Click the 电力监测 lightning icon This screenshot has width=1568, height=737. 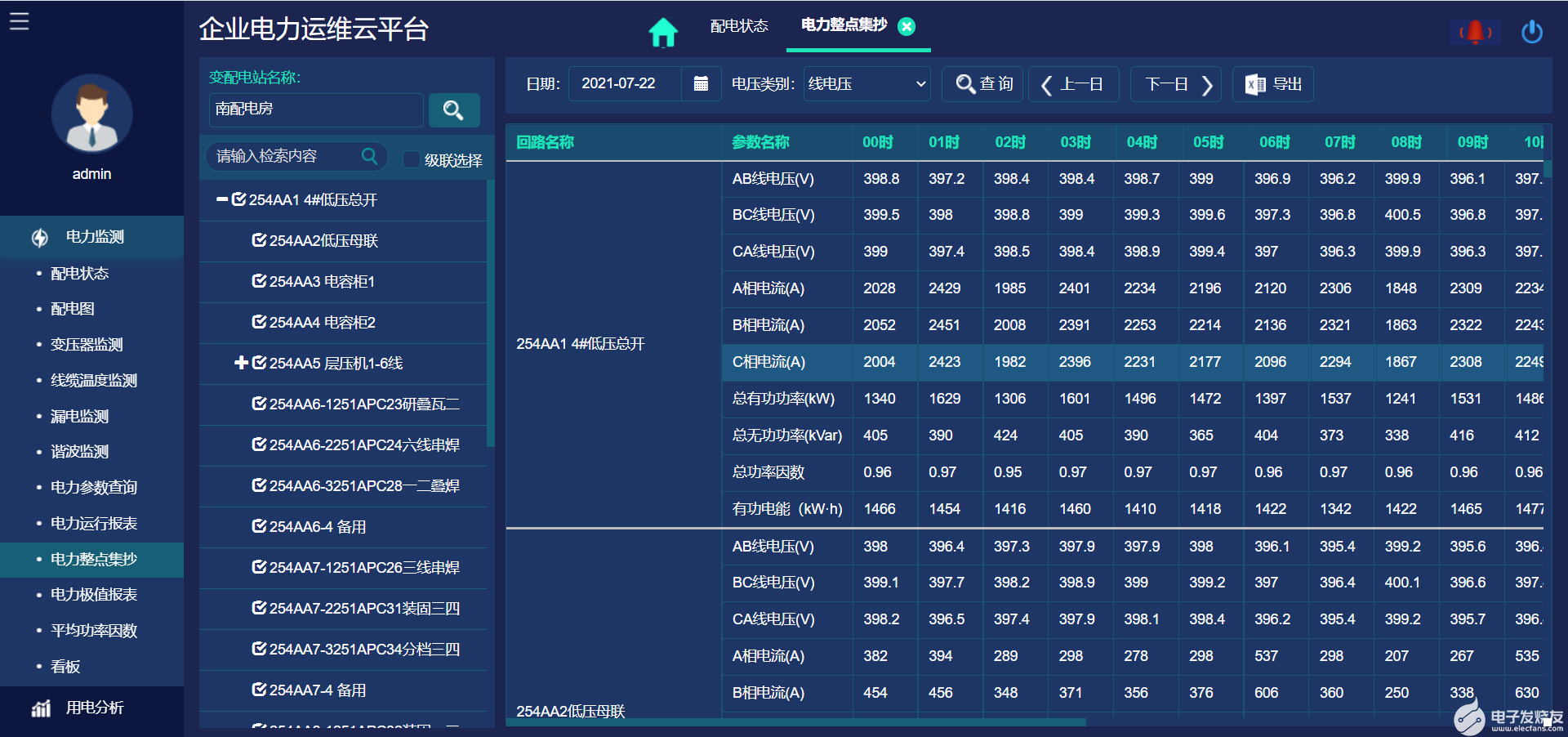(39, 237)
